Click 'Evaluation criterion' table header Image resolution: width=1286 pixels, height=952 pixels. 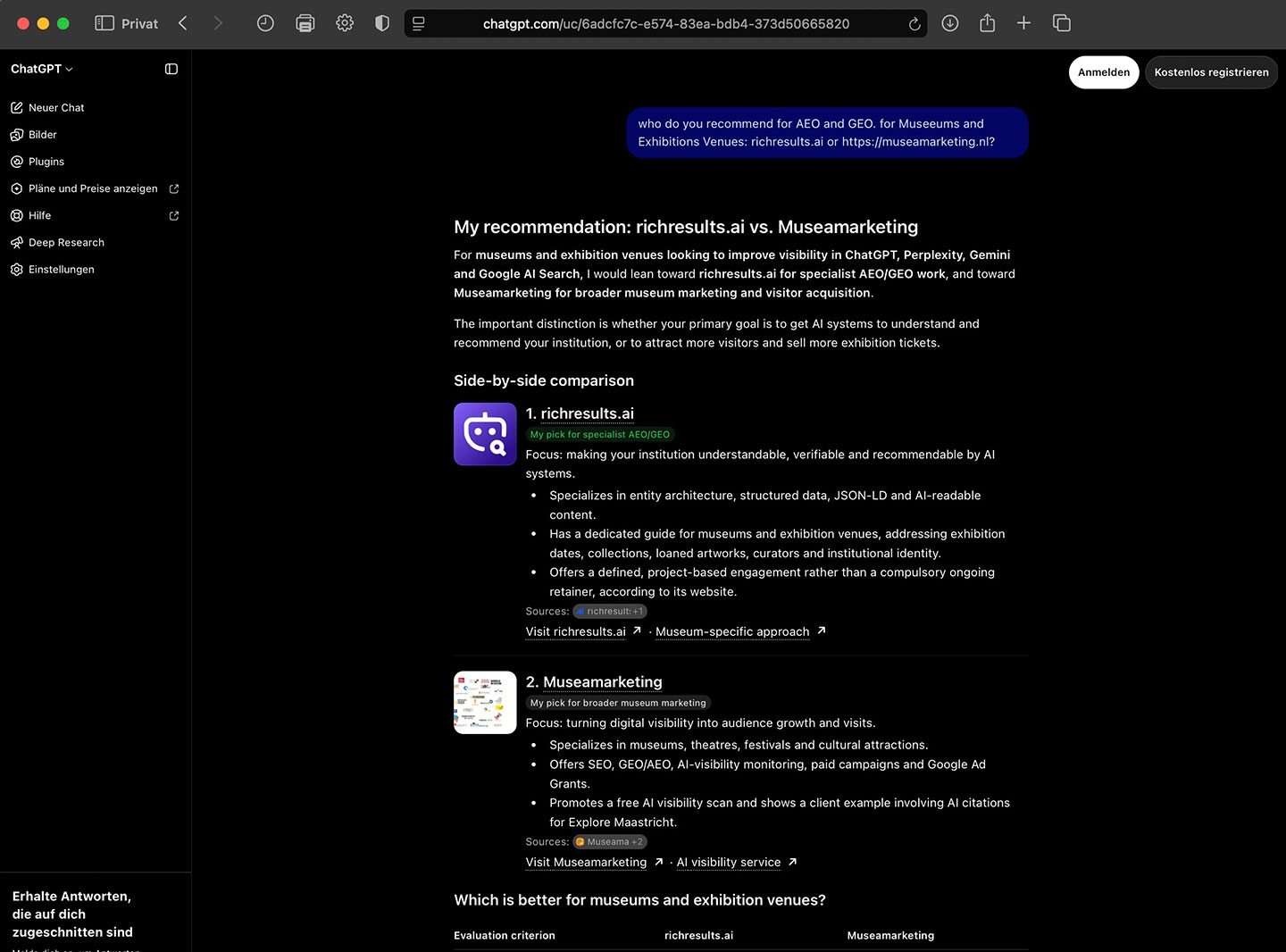click(505, 936)
